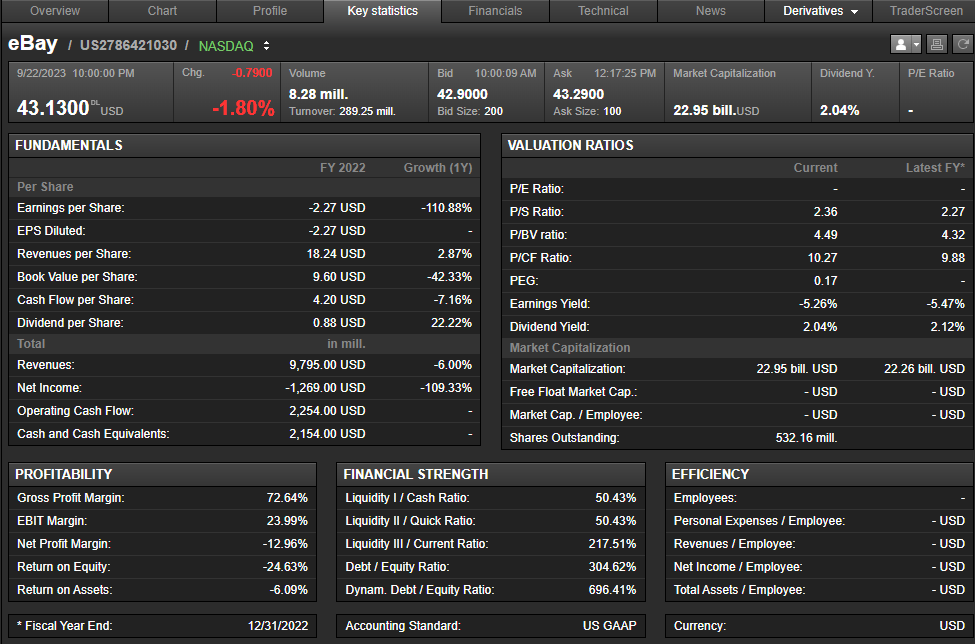Image resolution: width=975 pixels, height=644 pixels.
Task: Click the EPS growth value "-110.88%"
Action: [446, 208]
